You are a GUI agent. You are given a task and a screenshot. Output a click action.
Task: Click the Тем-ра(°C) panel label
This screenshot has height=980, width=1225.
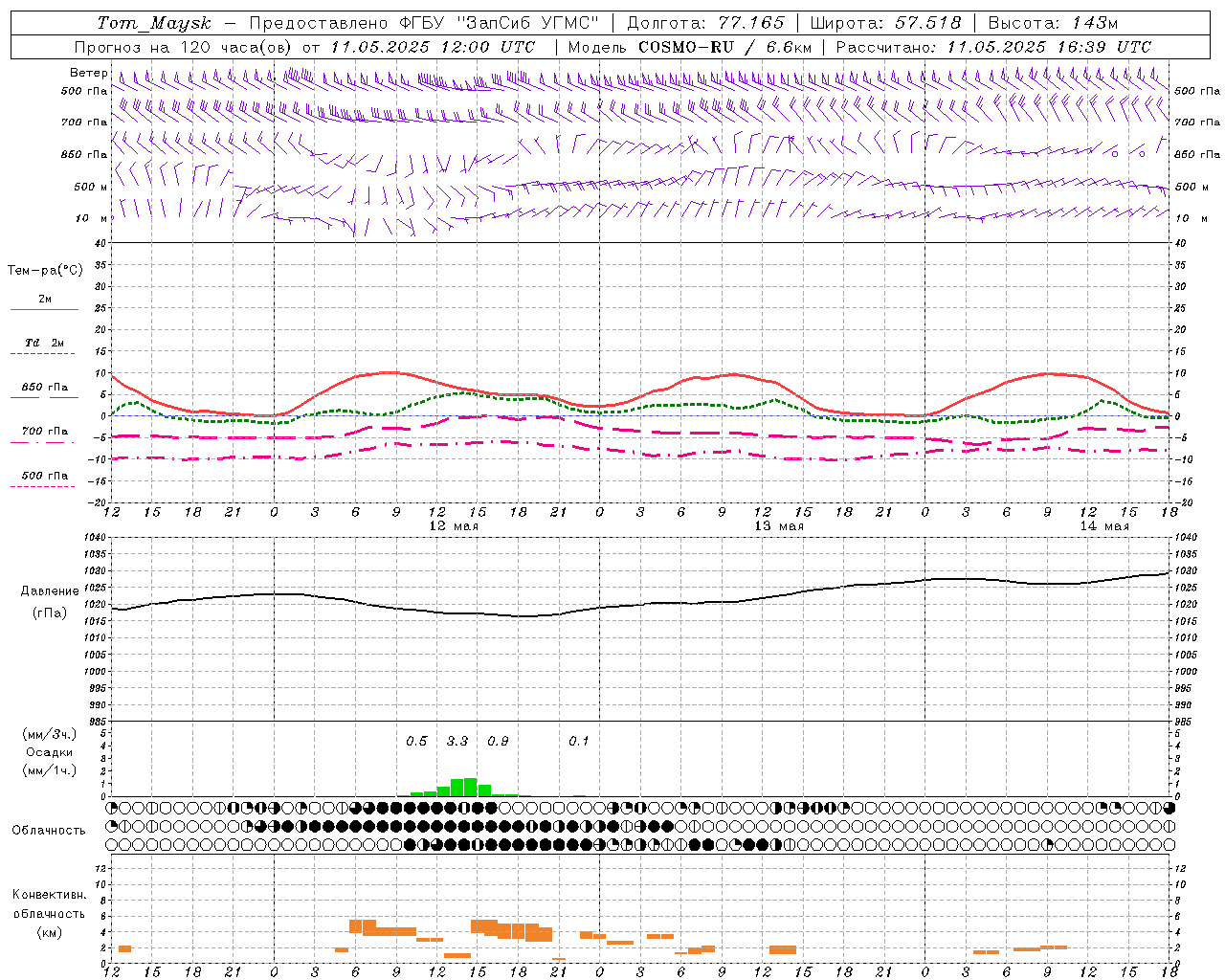(x=45, y=271)
